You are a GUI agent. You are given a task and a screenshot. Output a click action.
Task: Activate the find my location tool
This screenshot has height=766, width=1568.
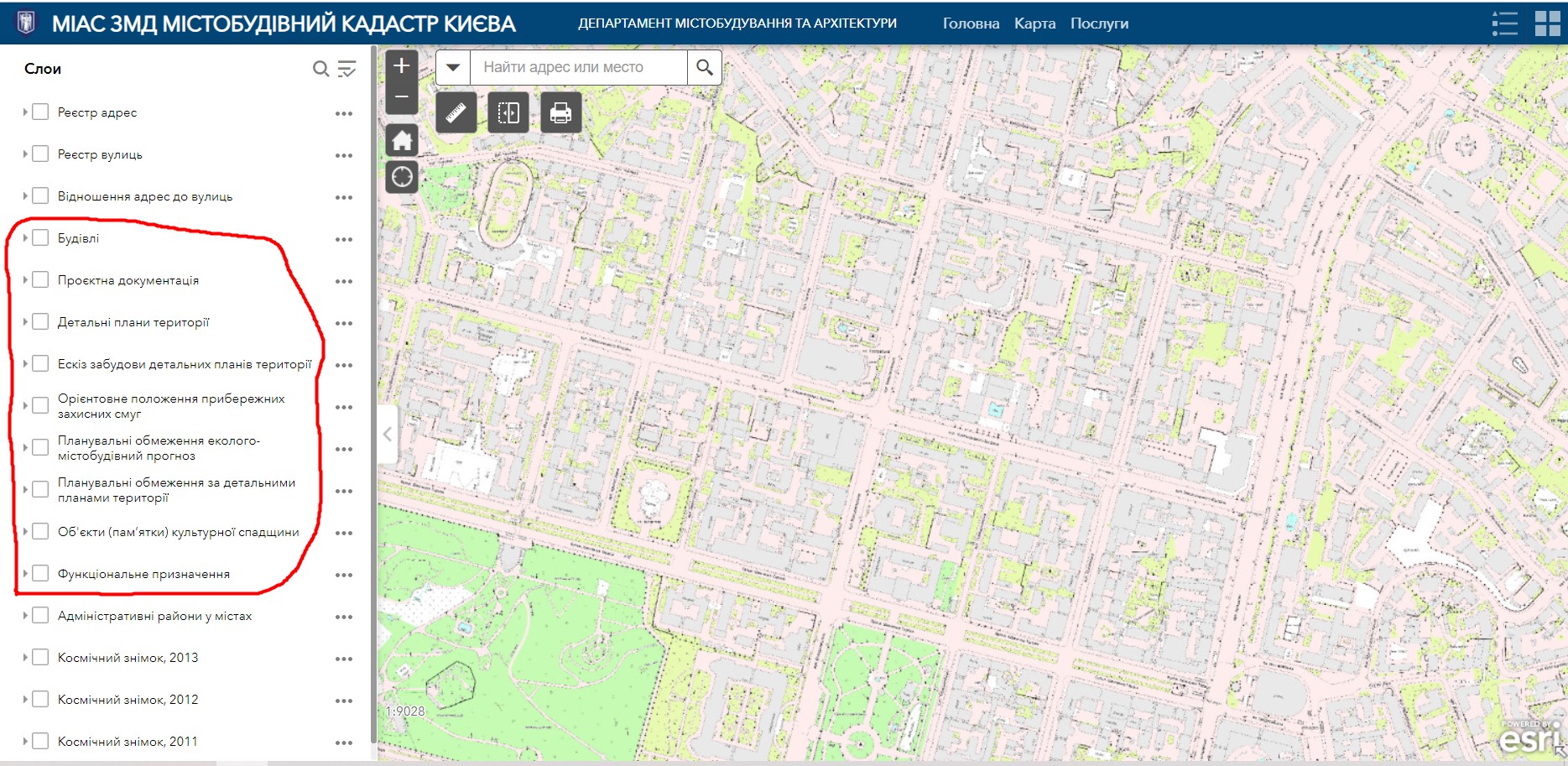pos(402,177)
